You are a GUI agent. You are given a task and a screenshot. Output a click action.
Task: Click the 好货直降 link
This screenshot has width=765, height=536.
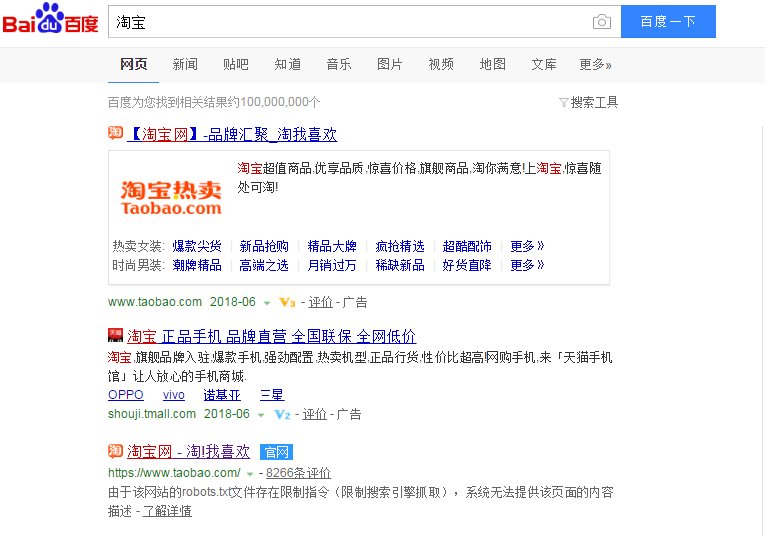(x=467, y=265)
